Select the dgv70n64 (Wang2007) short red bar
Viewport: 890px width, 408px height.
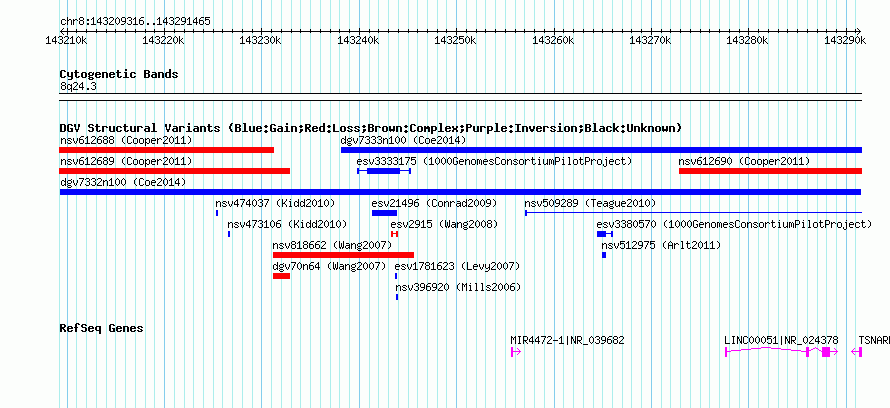(x=282, y=276)
